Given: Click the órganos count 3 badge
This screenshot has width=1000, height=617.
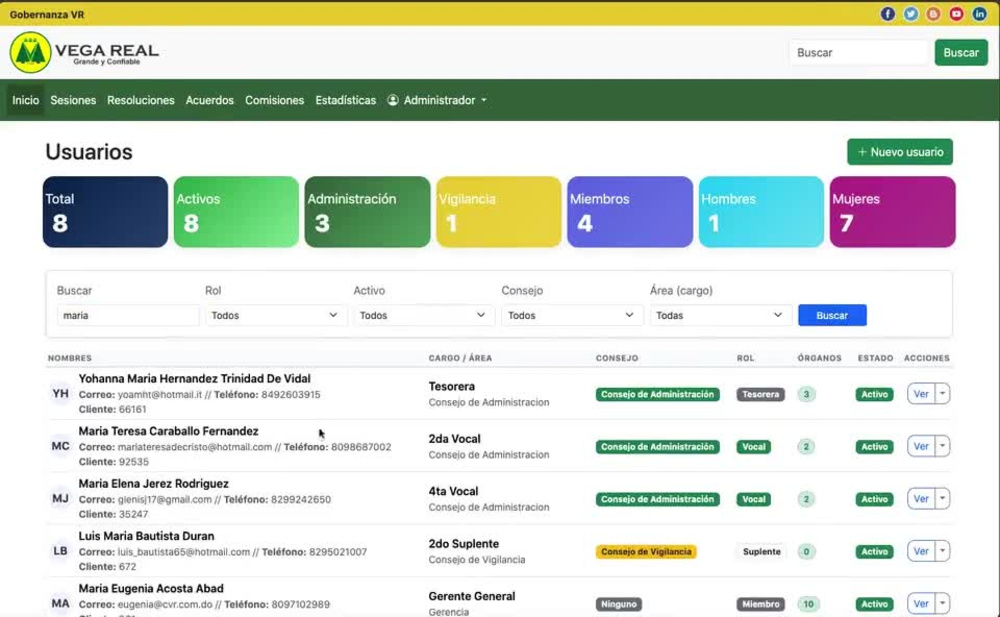Looking at the screenshot, I should pyautogui.click(x=806, y=394).
